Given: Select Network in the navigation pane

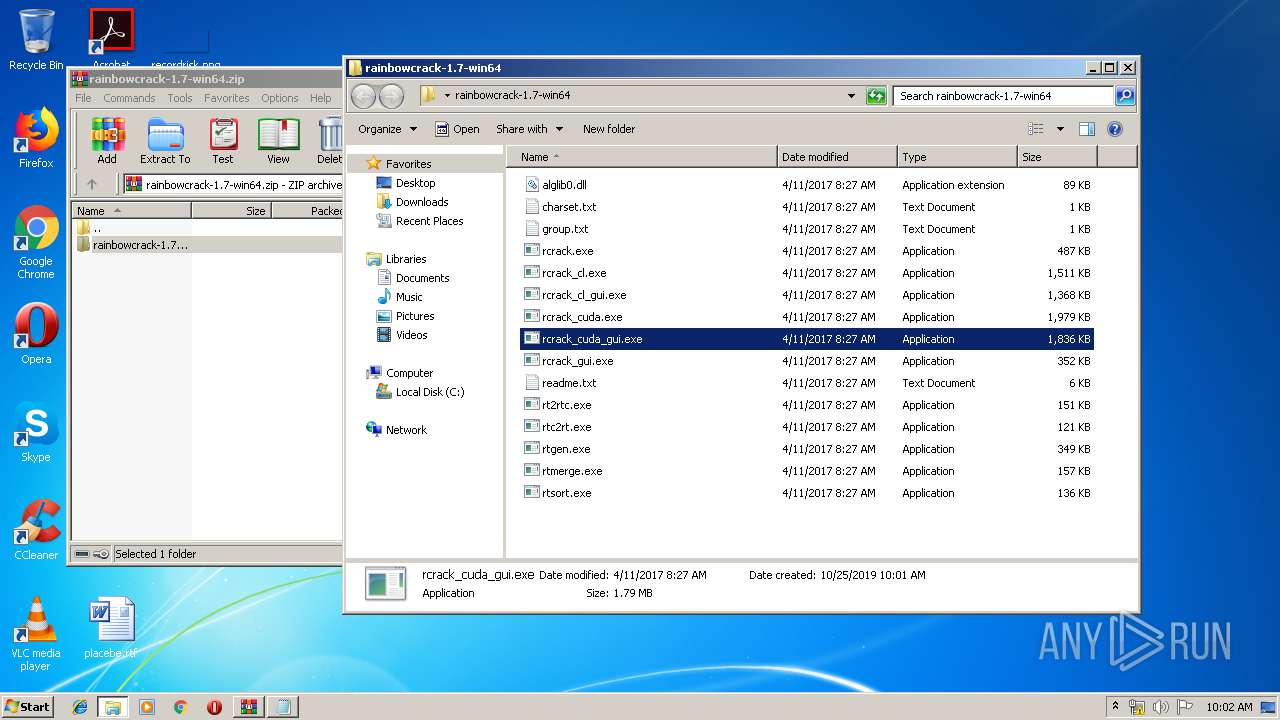Looking at the screenshot, I should (406, 430).
